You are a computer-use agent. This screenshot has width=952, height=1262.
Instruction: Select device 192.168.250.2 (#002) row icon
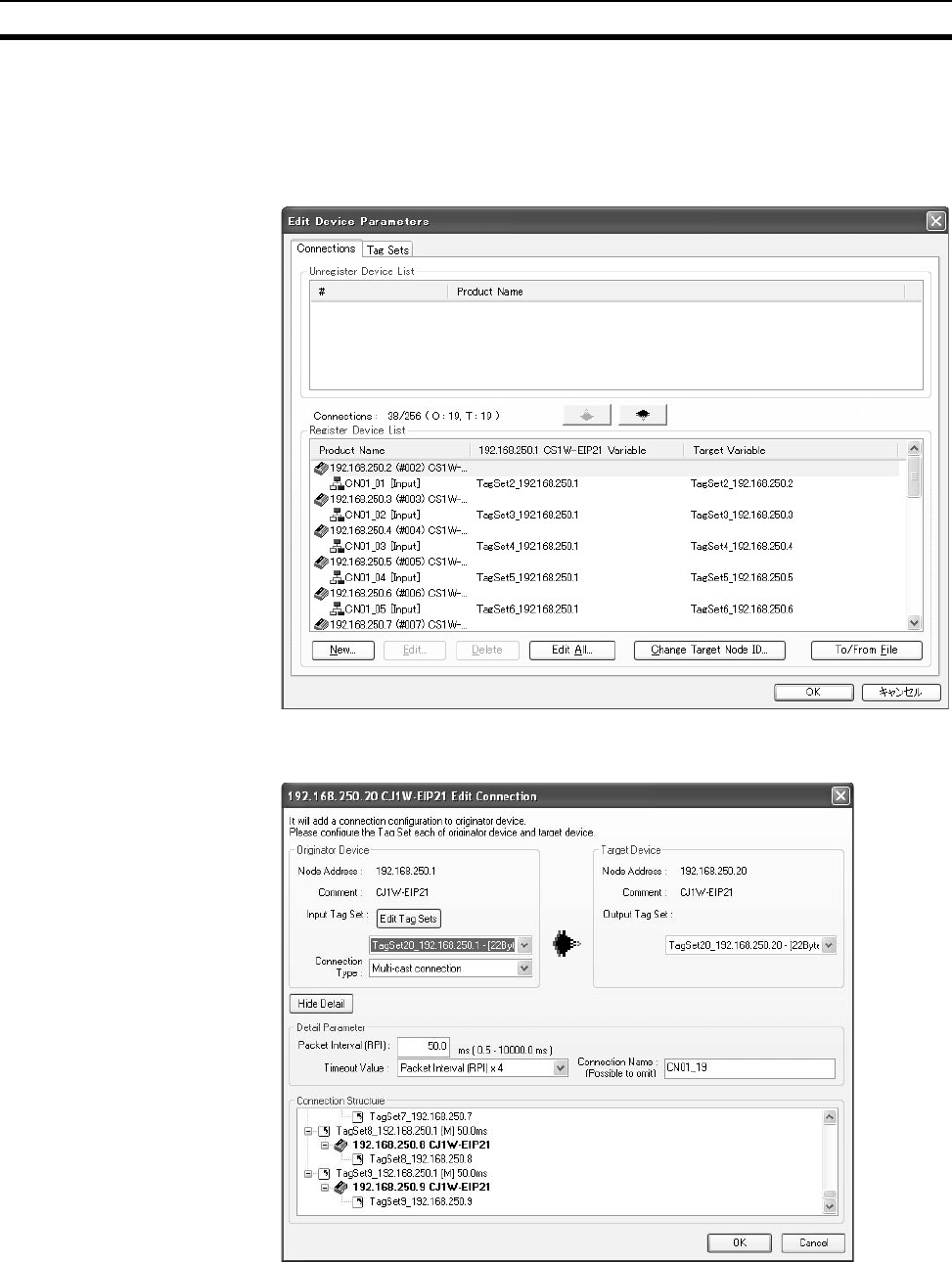click(x=321, y=468)
